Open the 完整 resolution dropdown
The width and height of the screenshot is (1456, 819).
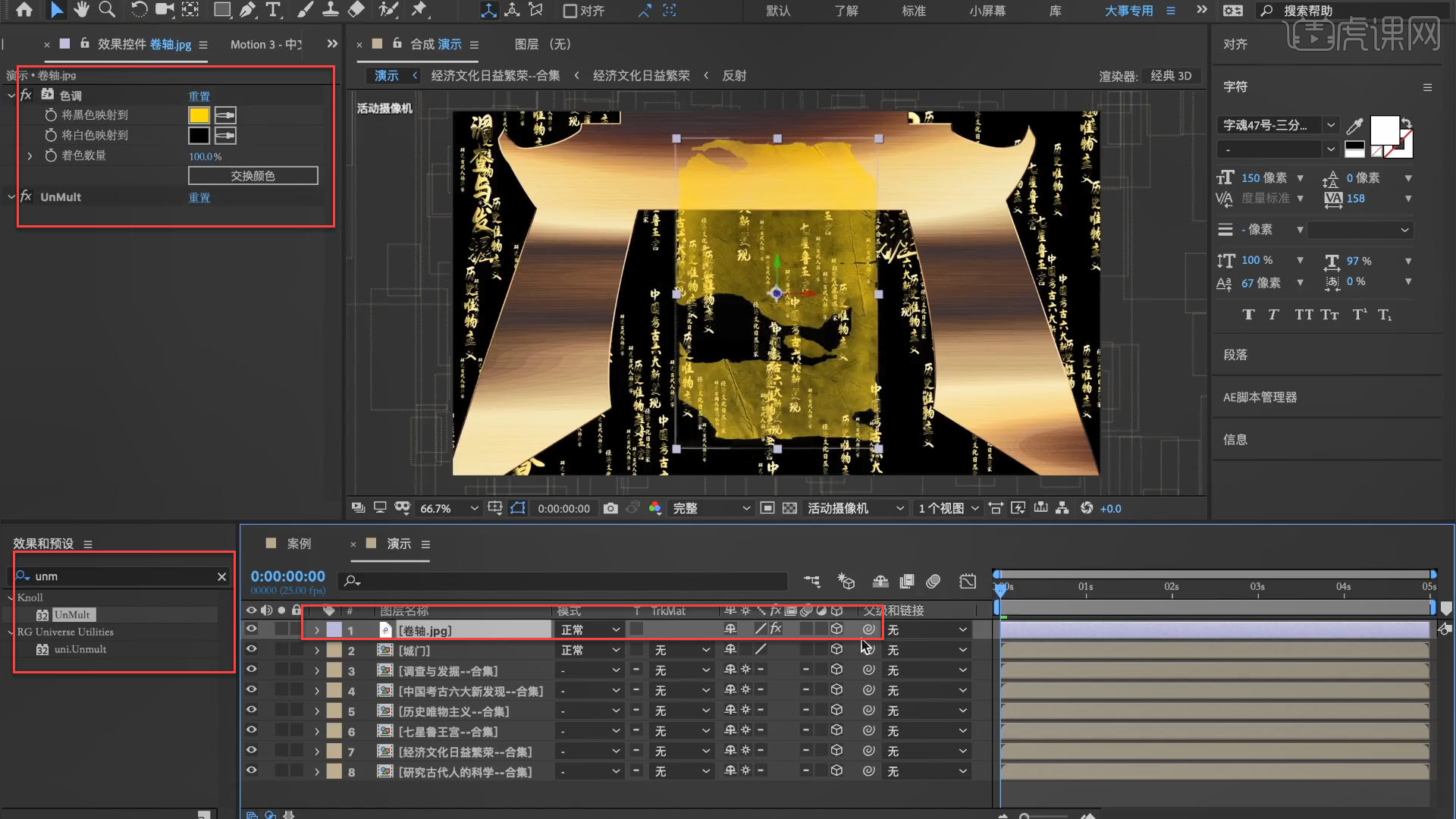pos(711,508)
